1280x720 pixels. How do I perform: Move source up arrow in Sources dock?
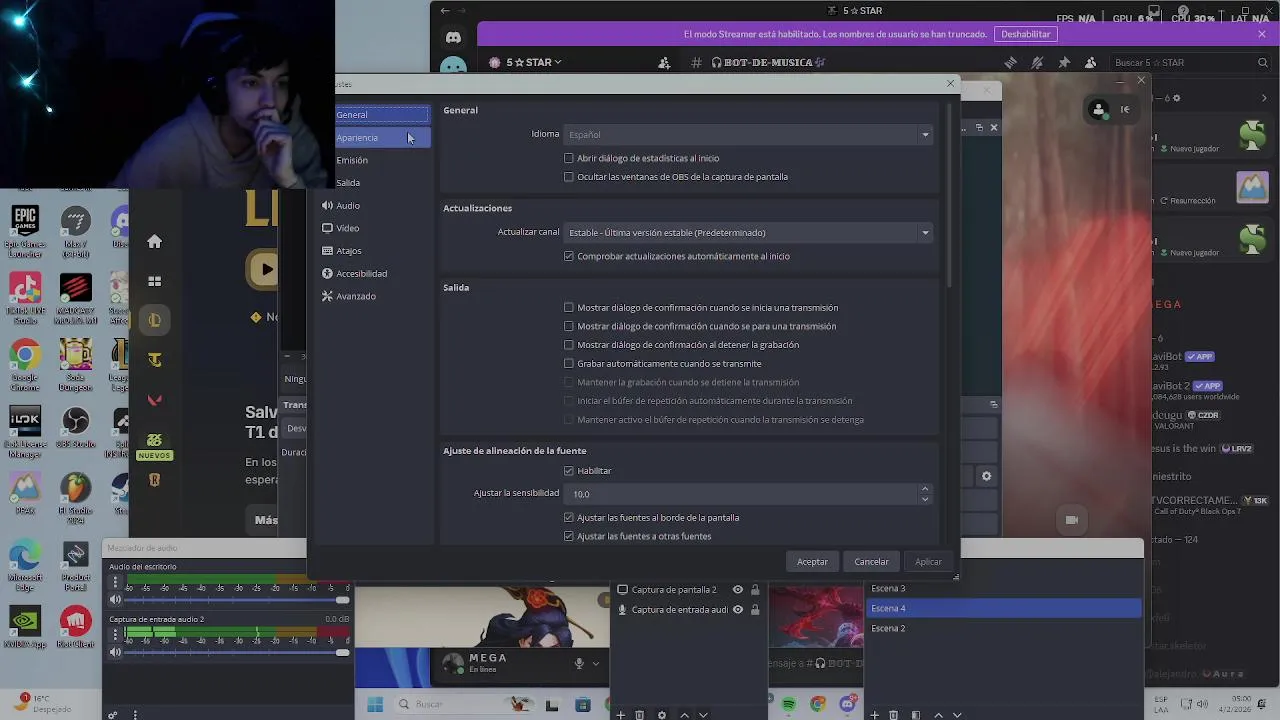click(x=684, y=715)
